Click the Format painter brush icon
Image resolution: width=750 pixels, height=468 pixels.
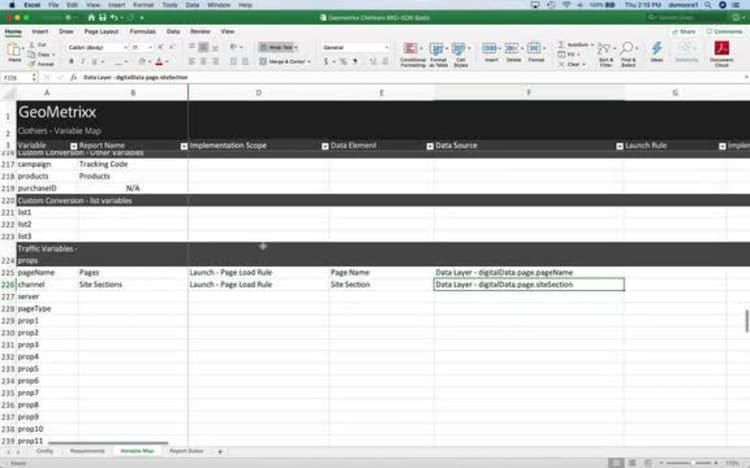pos(32,64)
